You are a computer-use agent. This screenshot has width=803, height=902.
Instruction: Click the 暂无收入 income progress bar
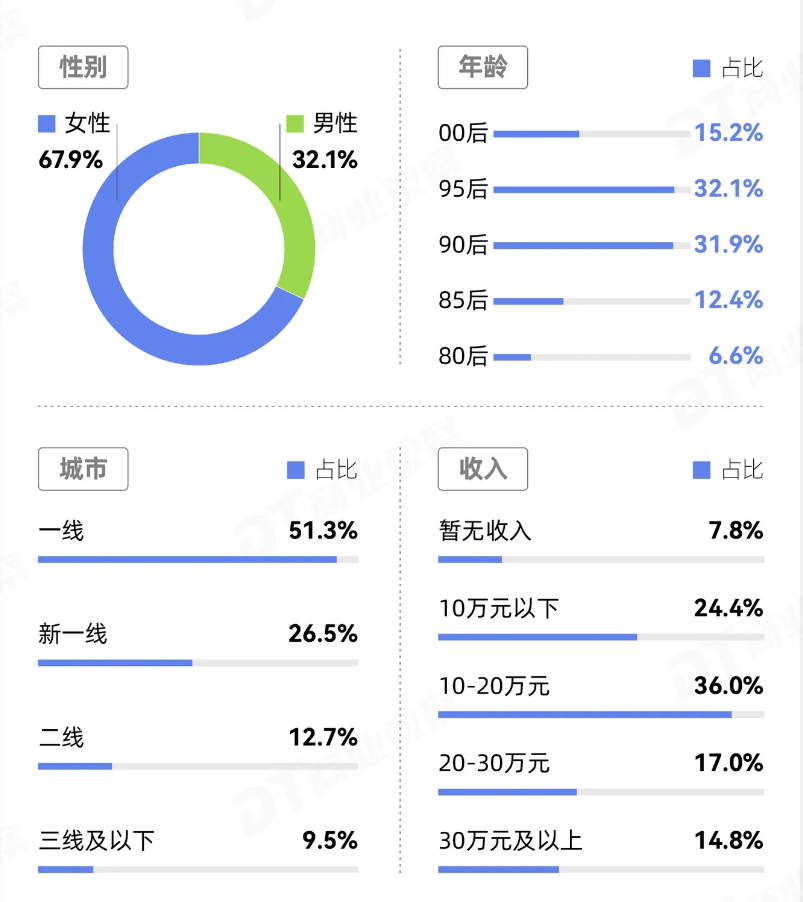[600, 559]
